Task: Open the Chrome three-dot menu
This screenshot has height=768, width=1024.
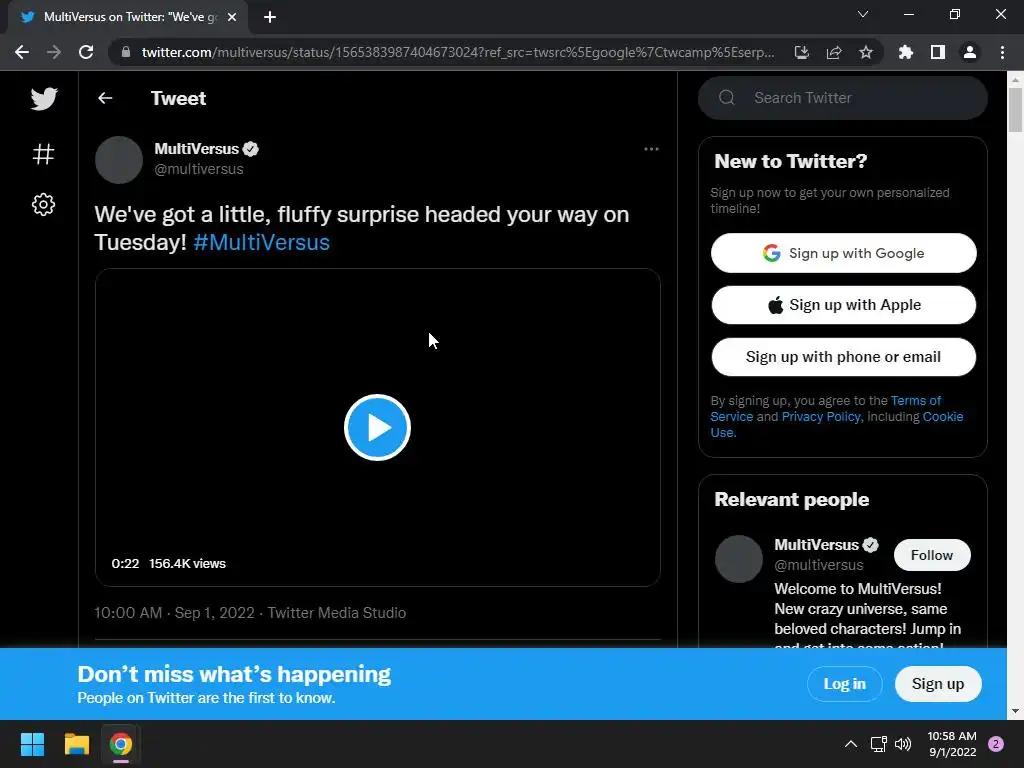Action: pos(1002,52)
